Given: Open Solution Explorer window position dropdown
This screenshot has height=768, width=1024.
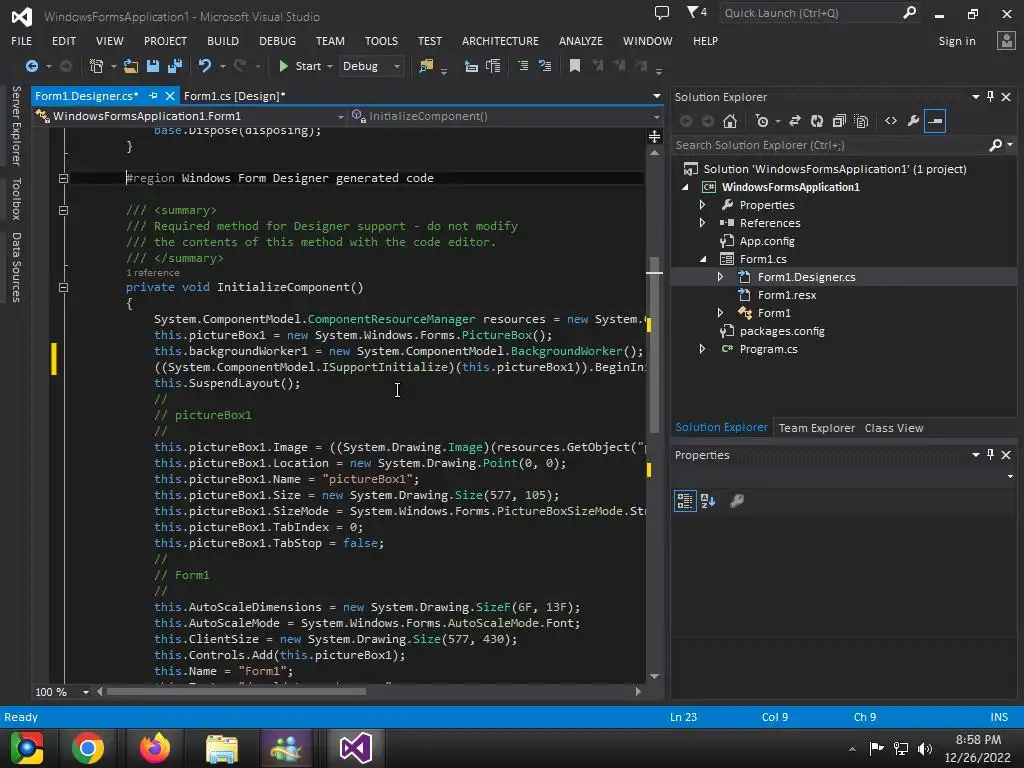Looking at the screenshot, I should click(976, 97).
